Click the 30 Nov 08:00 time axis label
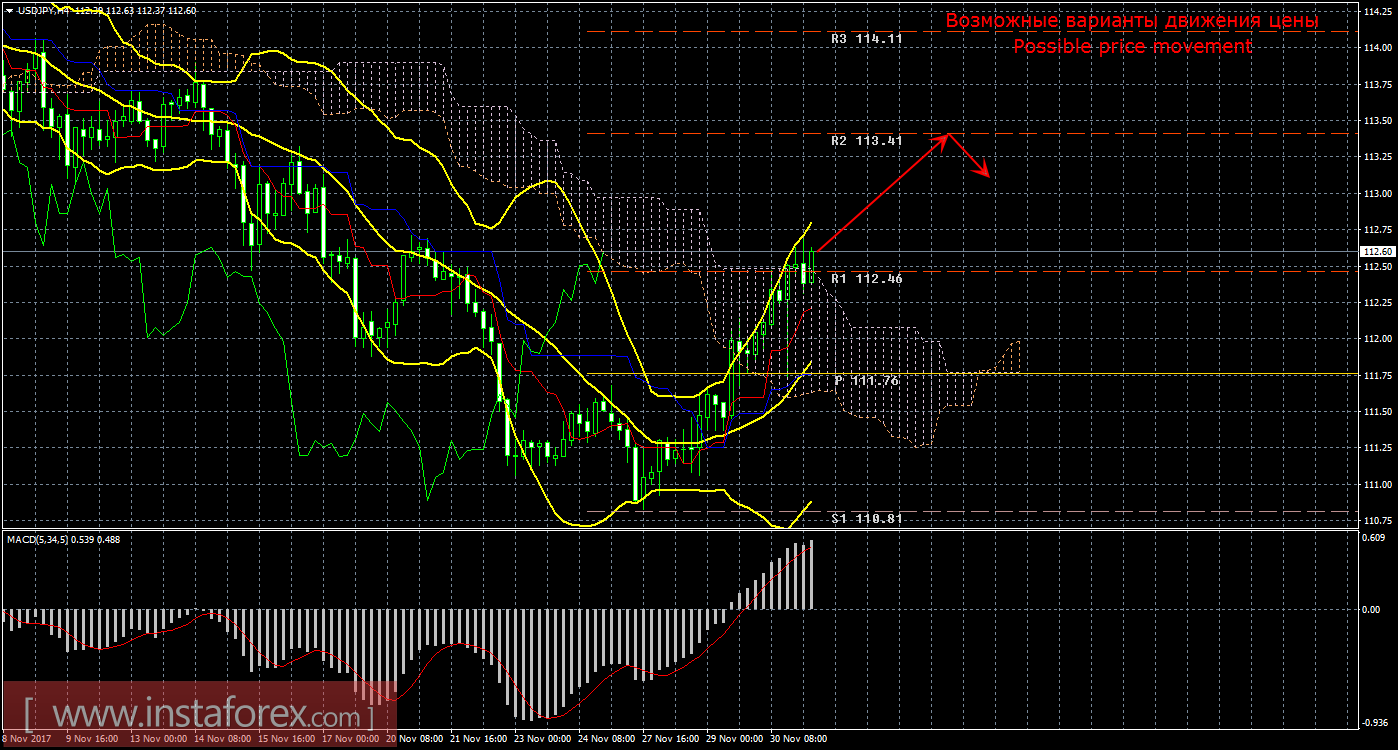 click(800, 739)
